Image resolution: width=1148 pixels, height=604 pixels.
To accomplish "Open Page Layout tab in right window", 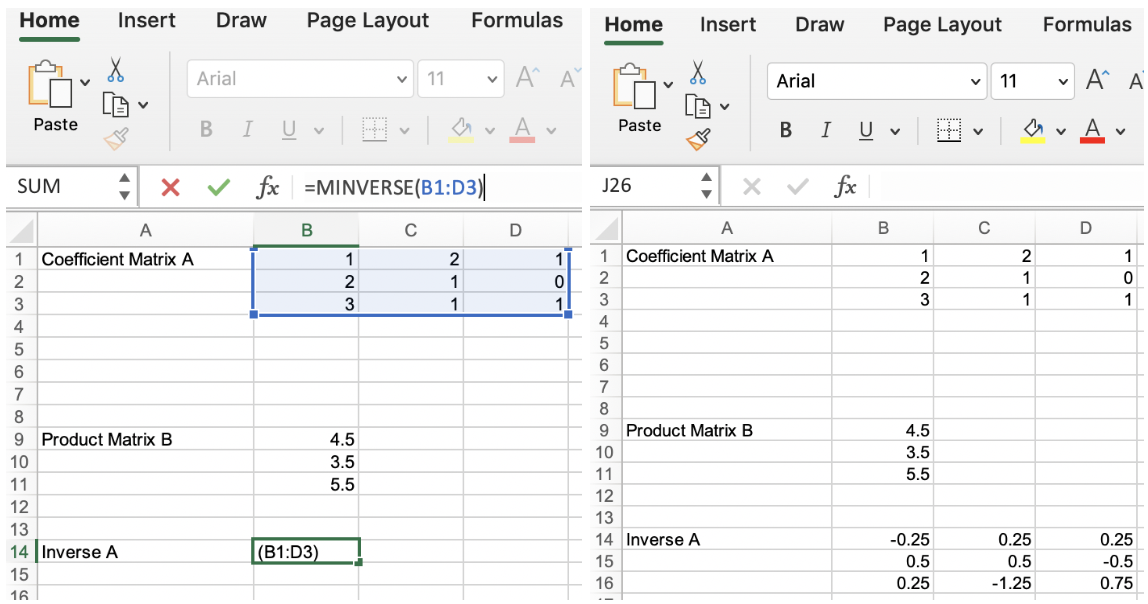I will [x=942, y=24].
